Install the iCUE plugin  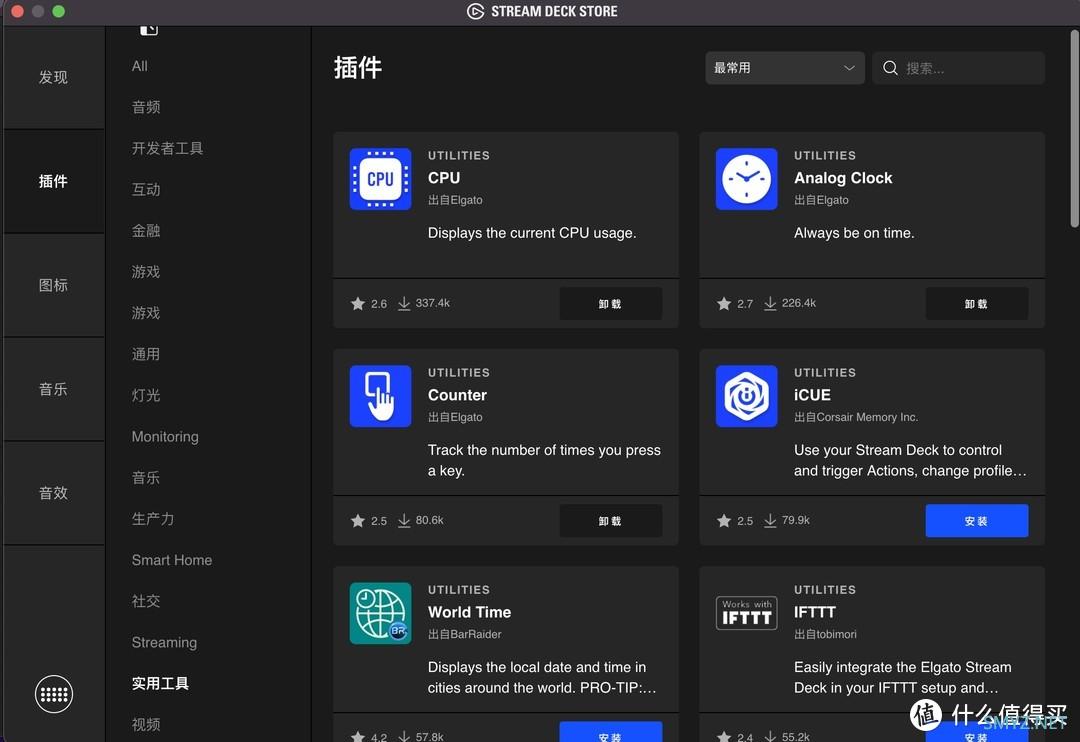click(x=977, y=521)
